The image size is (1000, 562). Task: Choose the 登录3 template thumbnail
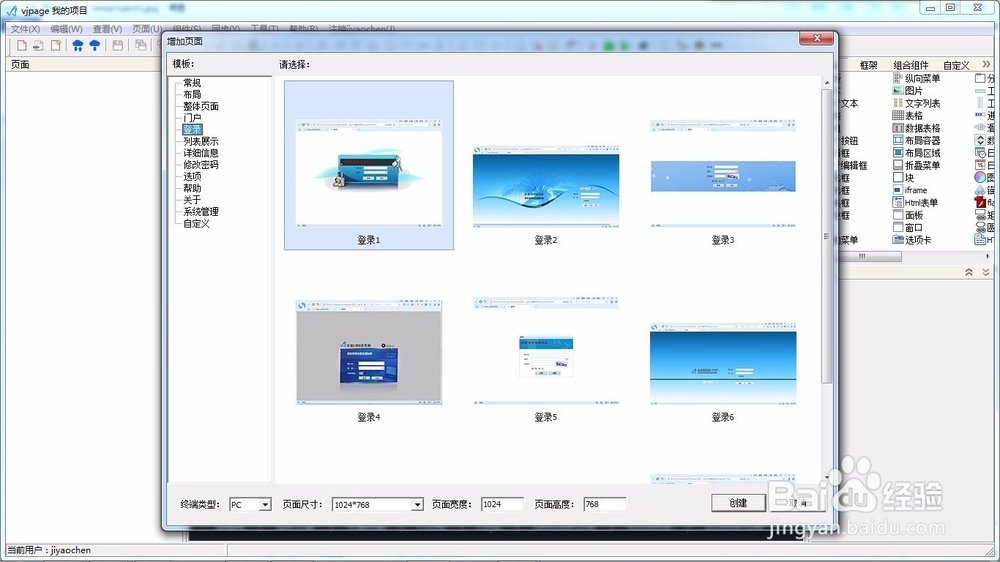click(723, 174)
